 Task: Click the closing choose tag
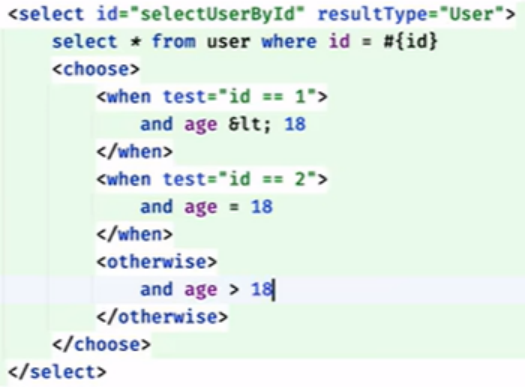point(102,344)
